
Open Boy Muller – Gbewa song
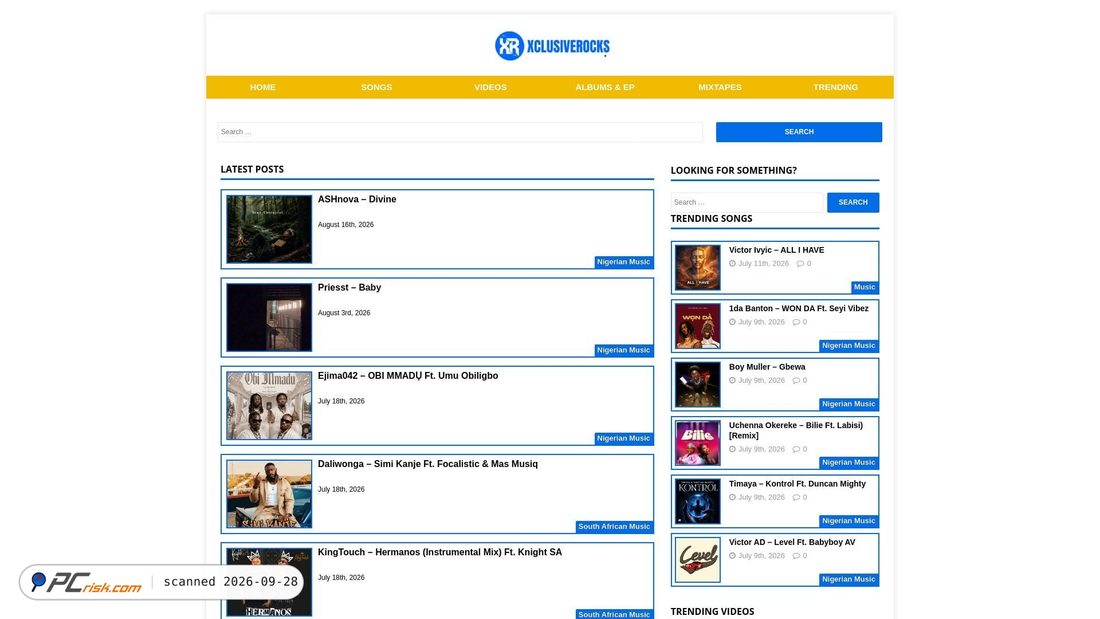767,367
